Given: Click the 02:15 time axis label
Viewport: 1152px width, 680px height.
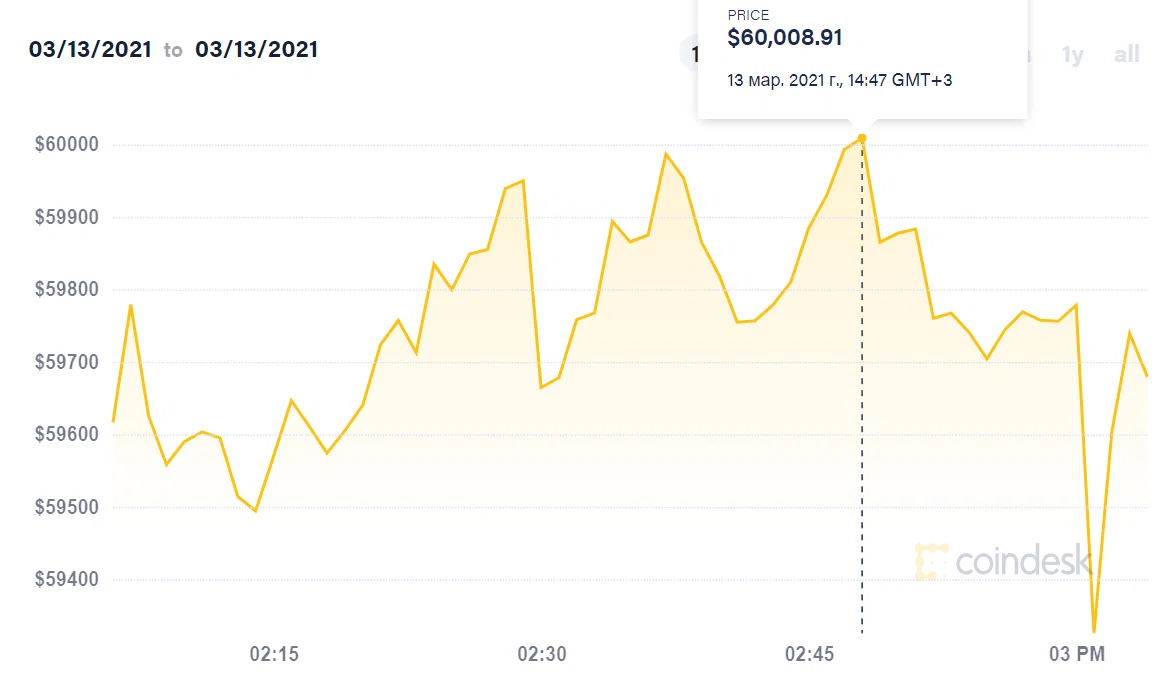Looking at the screenshot, I should click(x=274, y=655).
